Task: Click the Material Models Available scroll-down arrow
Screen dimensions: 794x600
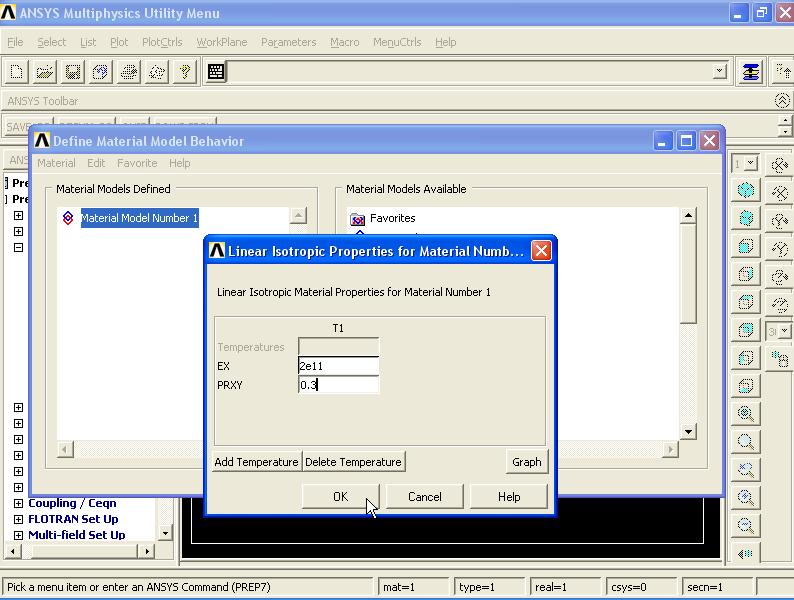Action: [x=688, y=432]
